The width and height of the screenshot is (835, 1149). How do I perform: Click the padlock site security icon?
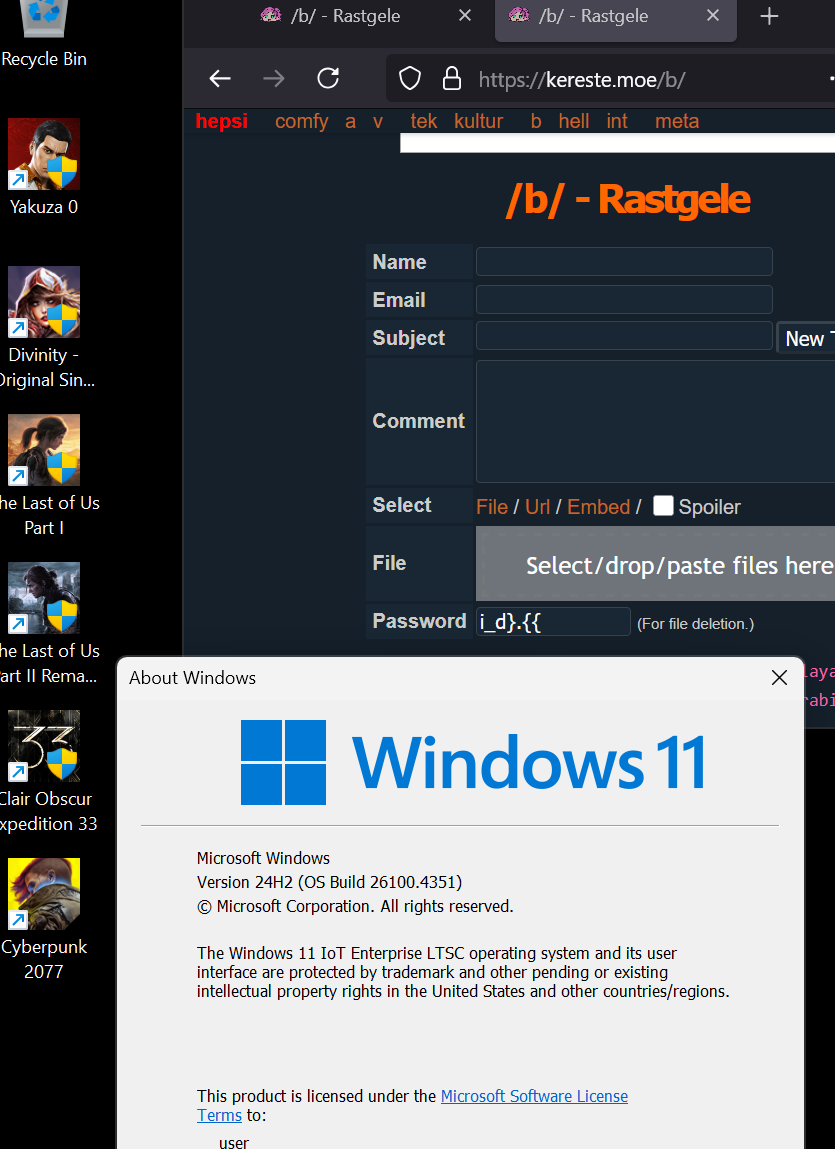452,78
